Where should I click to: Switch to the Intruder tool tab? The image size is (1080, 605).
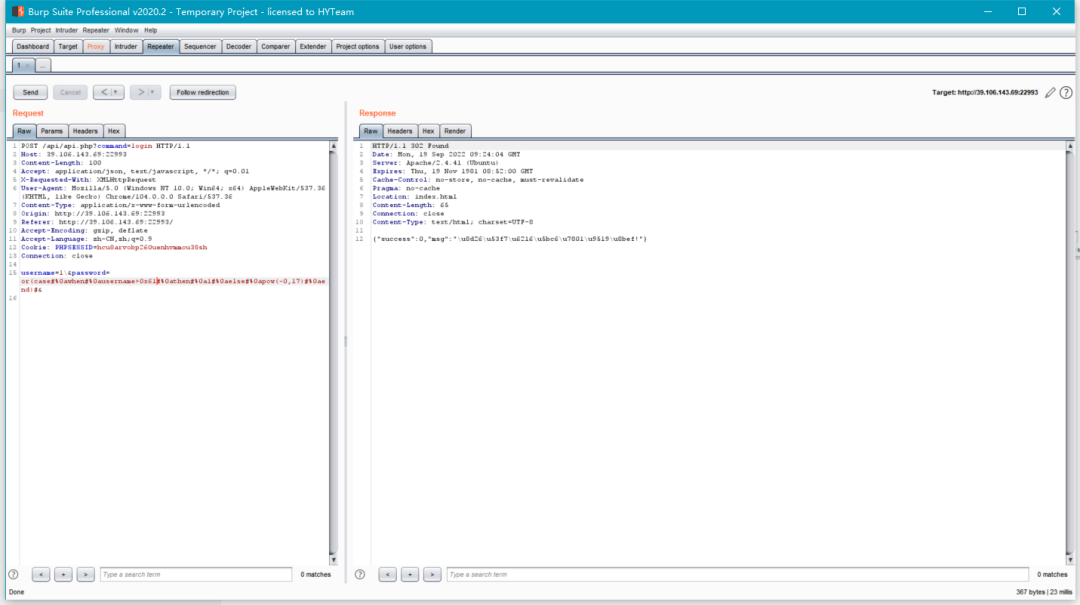125,47
